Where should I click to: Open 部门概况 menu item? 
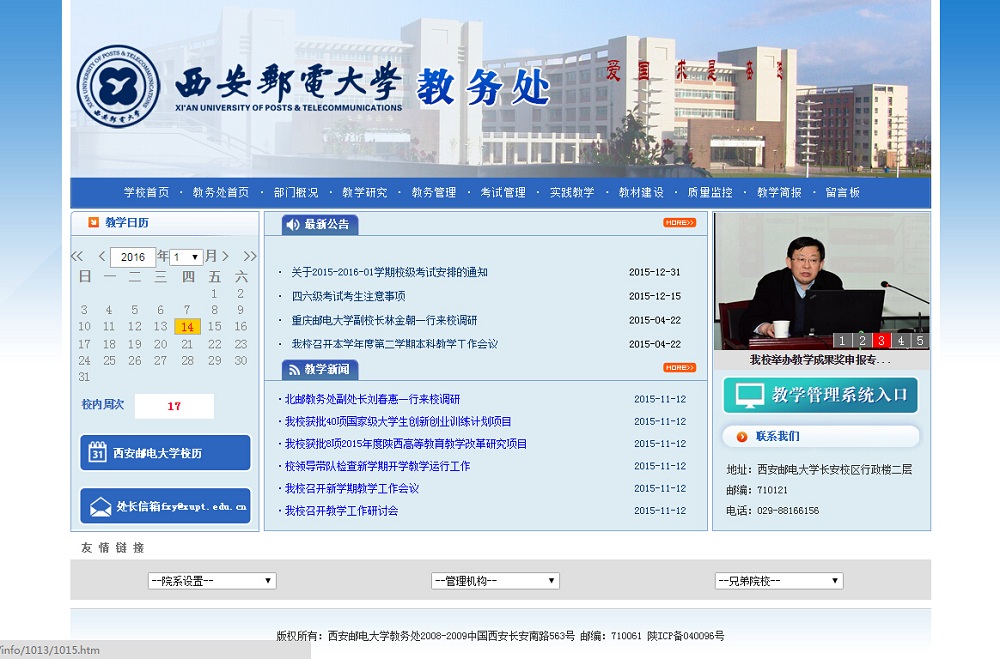[x=296, y=193]
